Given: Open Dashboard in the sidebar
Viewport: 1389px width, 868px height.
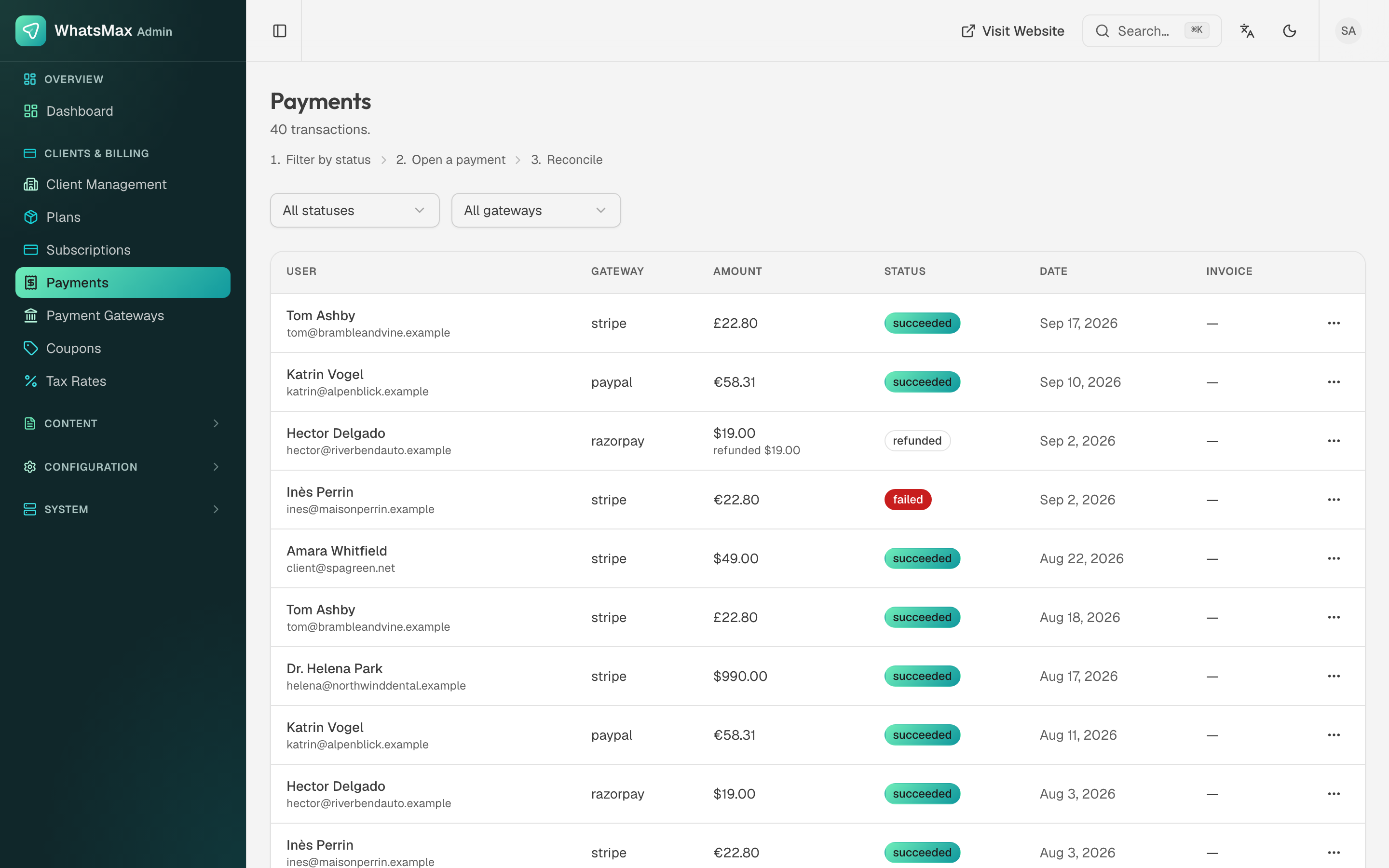Looking at the screenshot, I should pos(123,111).
